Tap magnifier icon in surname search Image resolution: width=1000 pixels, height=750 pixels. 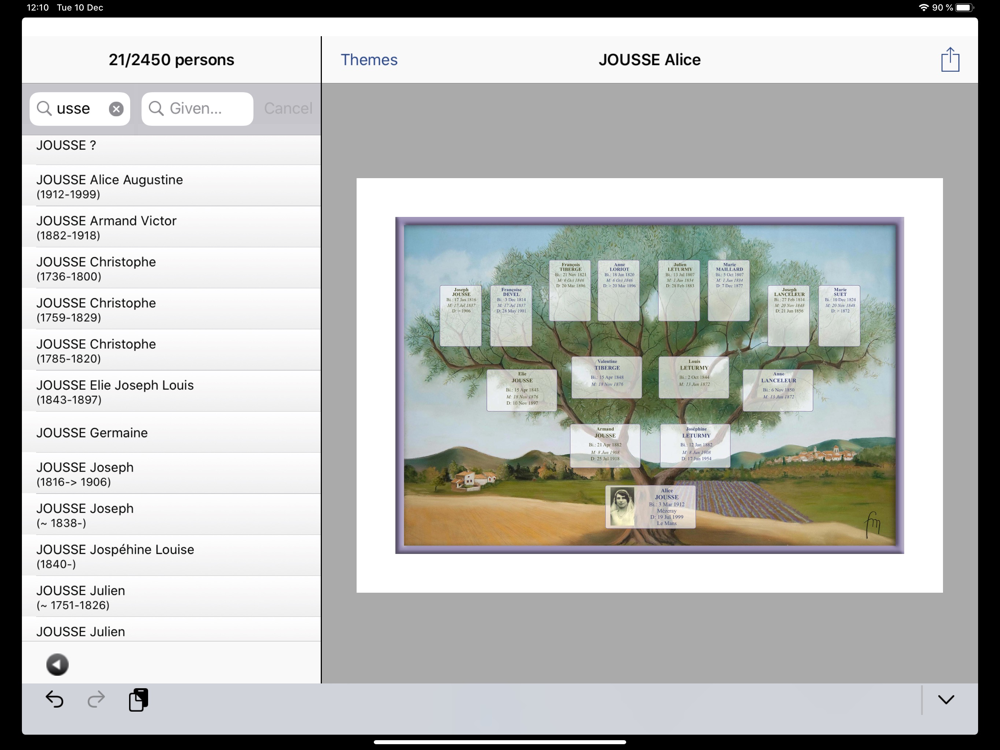[44, 109]
